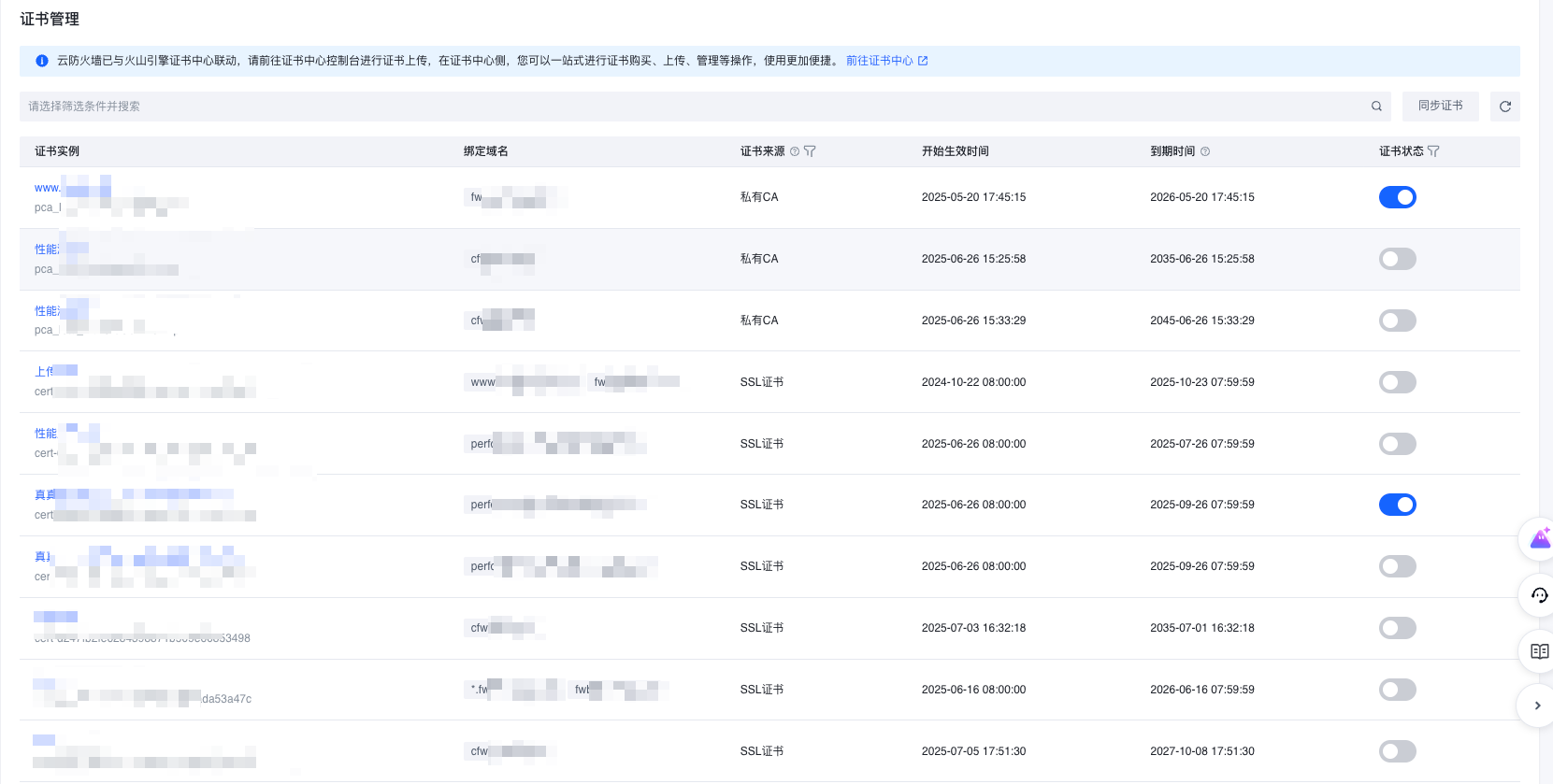Viewport: 1553px width, 784px height.
Task: Click the blue info icon in the banner
Action: coord(42,61)
